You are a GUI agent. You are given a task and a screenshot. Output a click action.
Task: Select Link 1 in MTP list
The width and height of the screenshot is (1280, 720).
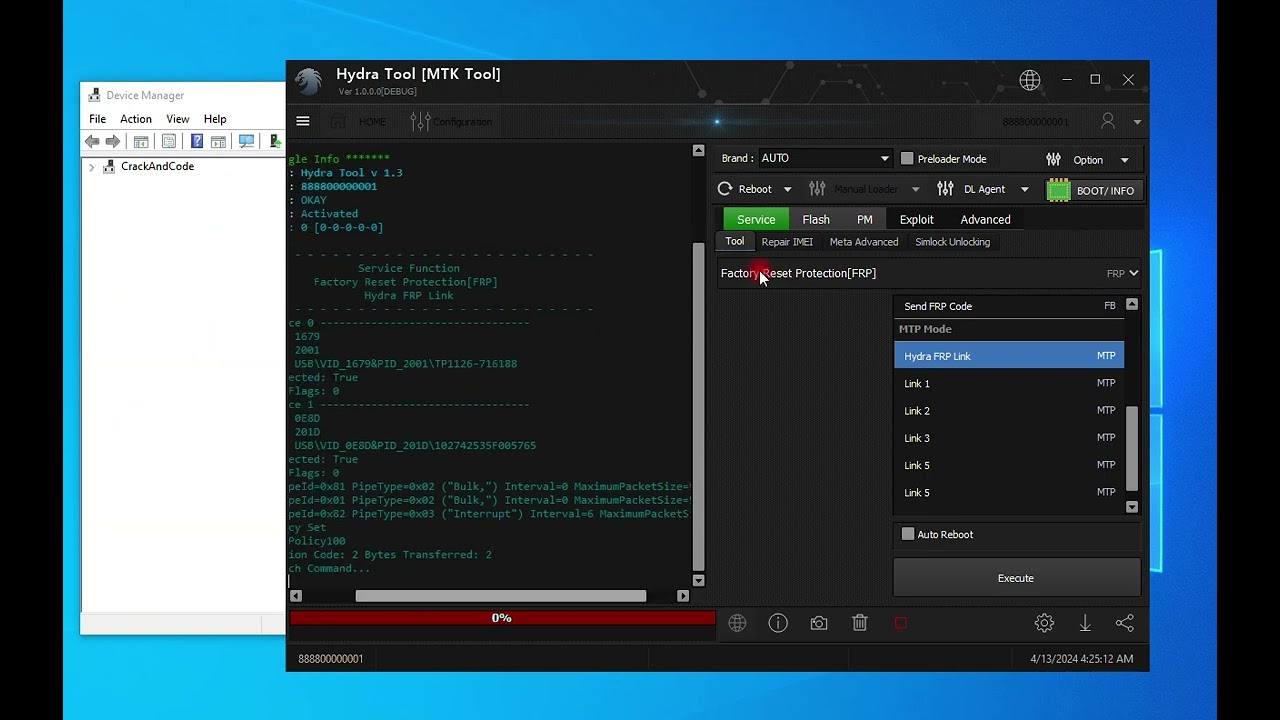click(1009, 383)
